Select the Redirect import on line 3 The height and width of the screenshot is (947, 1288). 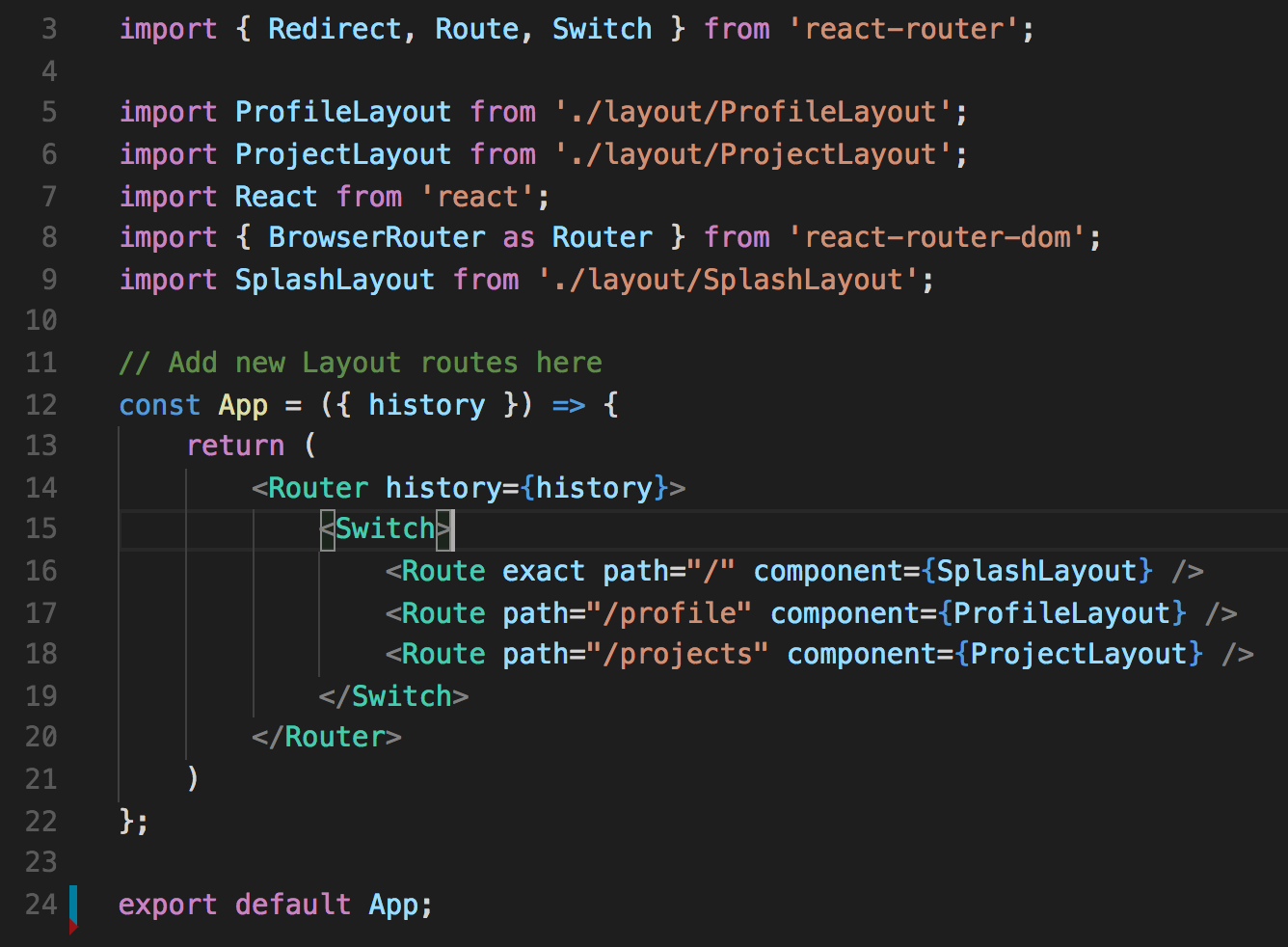tap(334, 29)
